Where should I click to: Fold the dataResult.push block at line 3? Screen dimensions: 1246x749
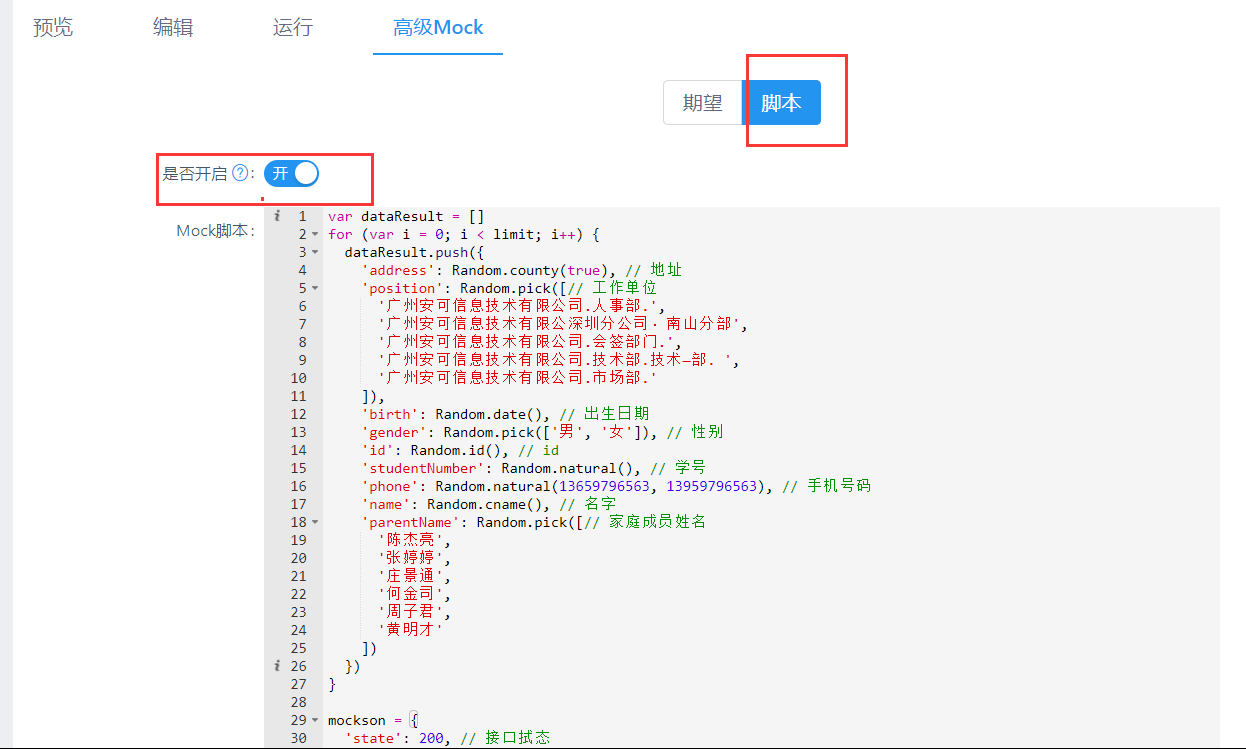[315, 253]
